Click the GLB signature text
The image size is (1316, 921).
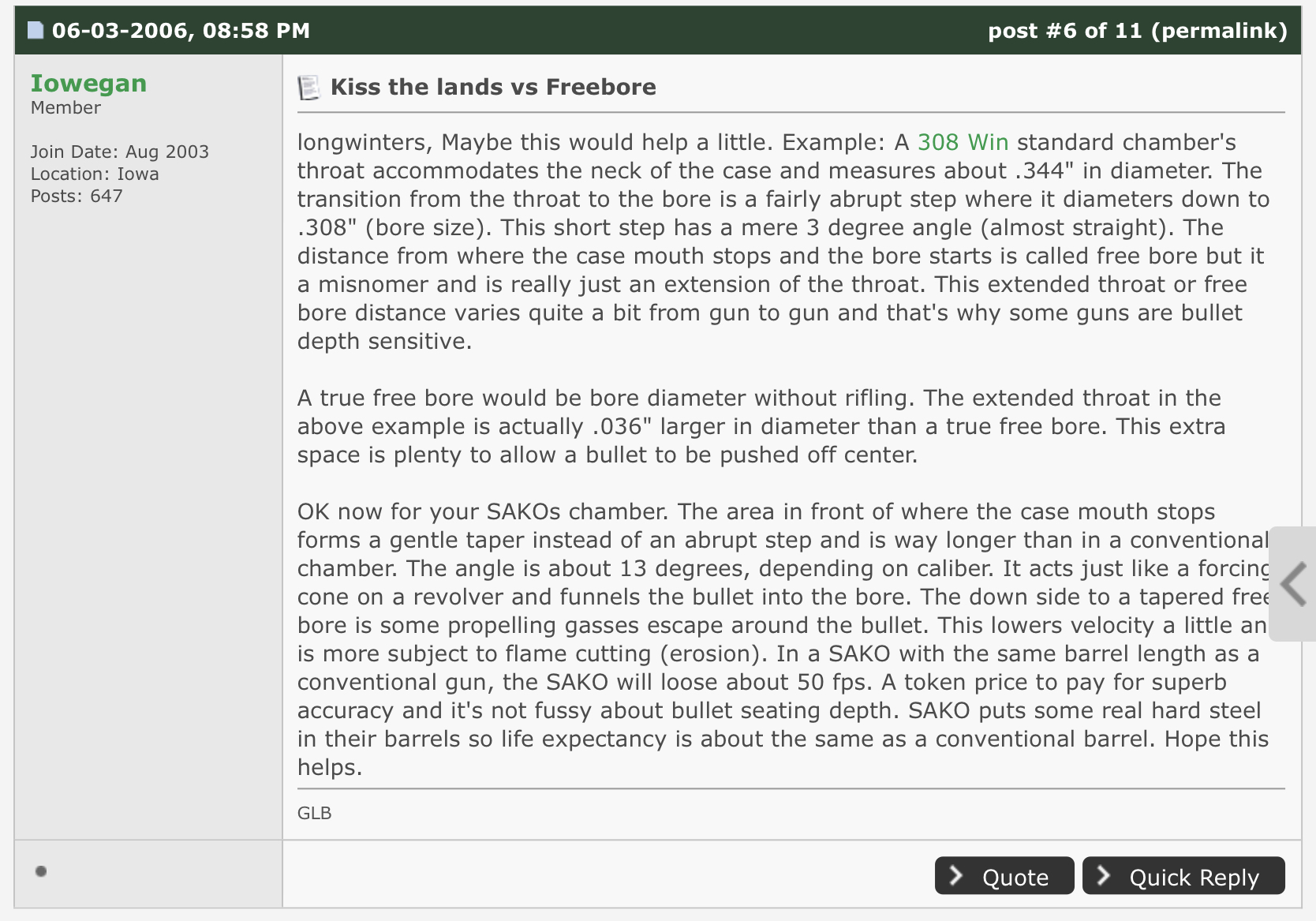click(314, 813)
